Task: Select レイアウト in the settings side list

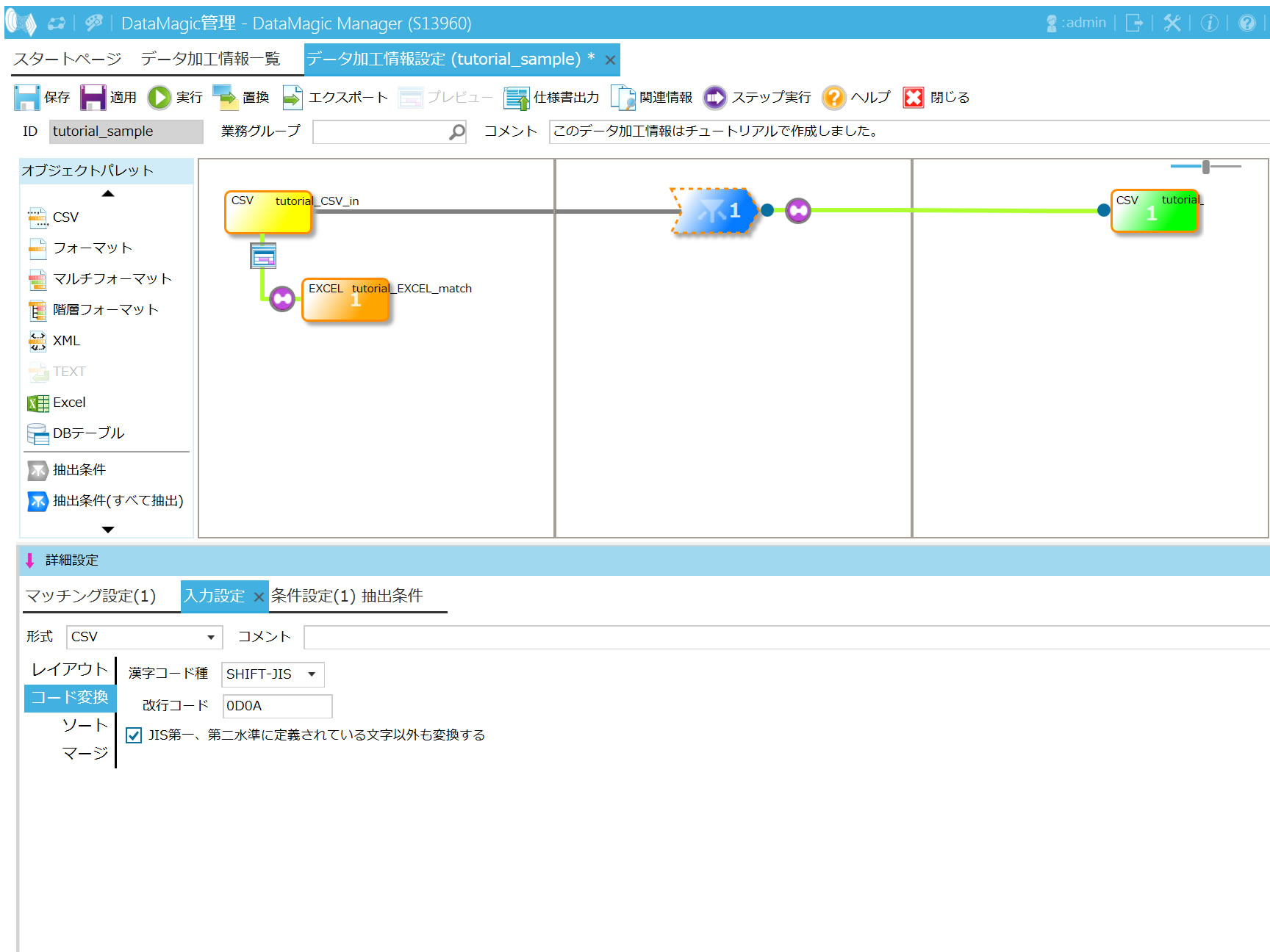Action: tap(70, 669)
